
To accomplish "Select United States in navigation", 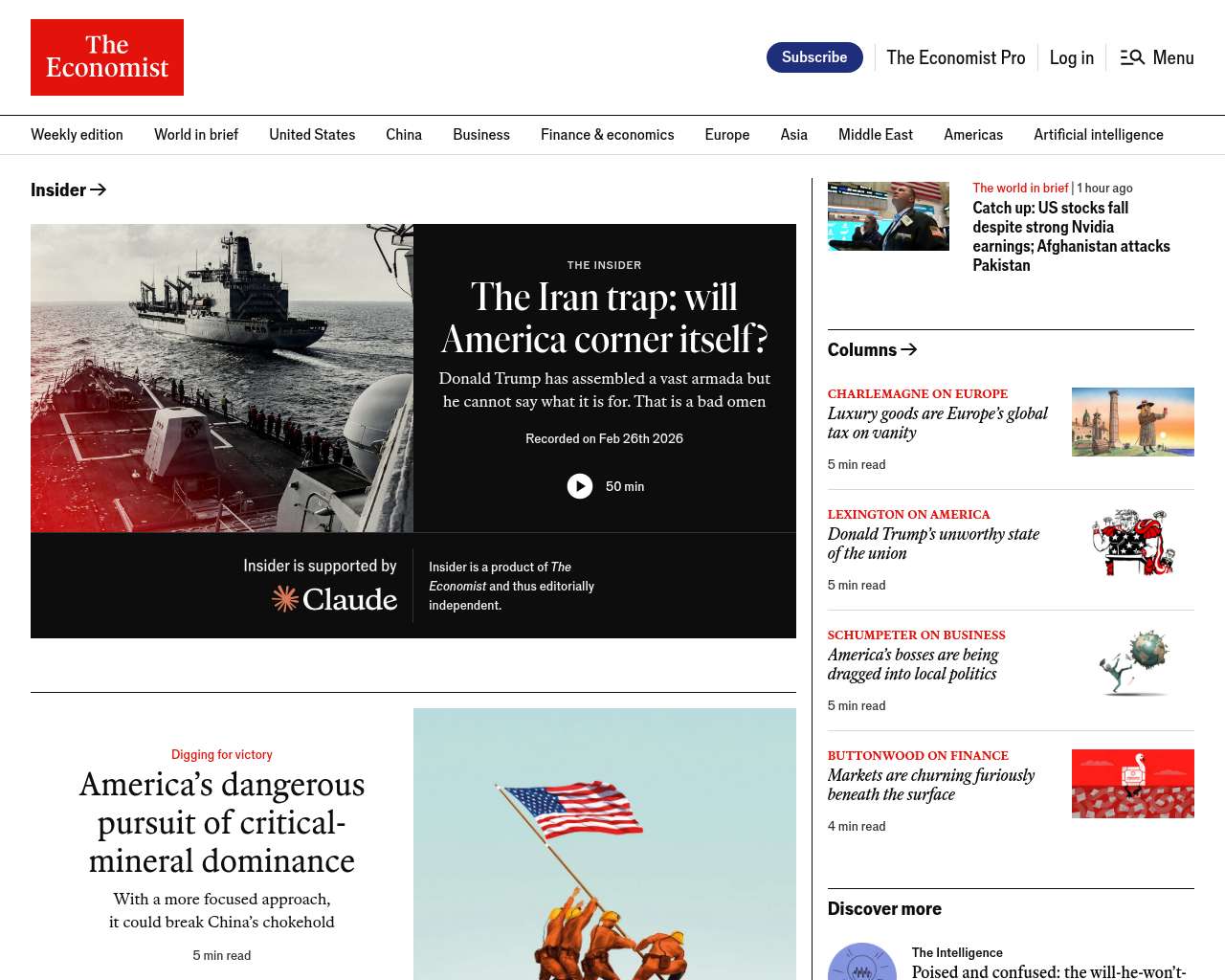I will [312, 135].
